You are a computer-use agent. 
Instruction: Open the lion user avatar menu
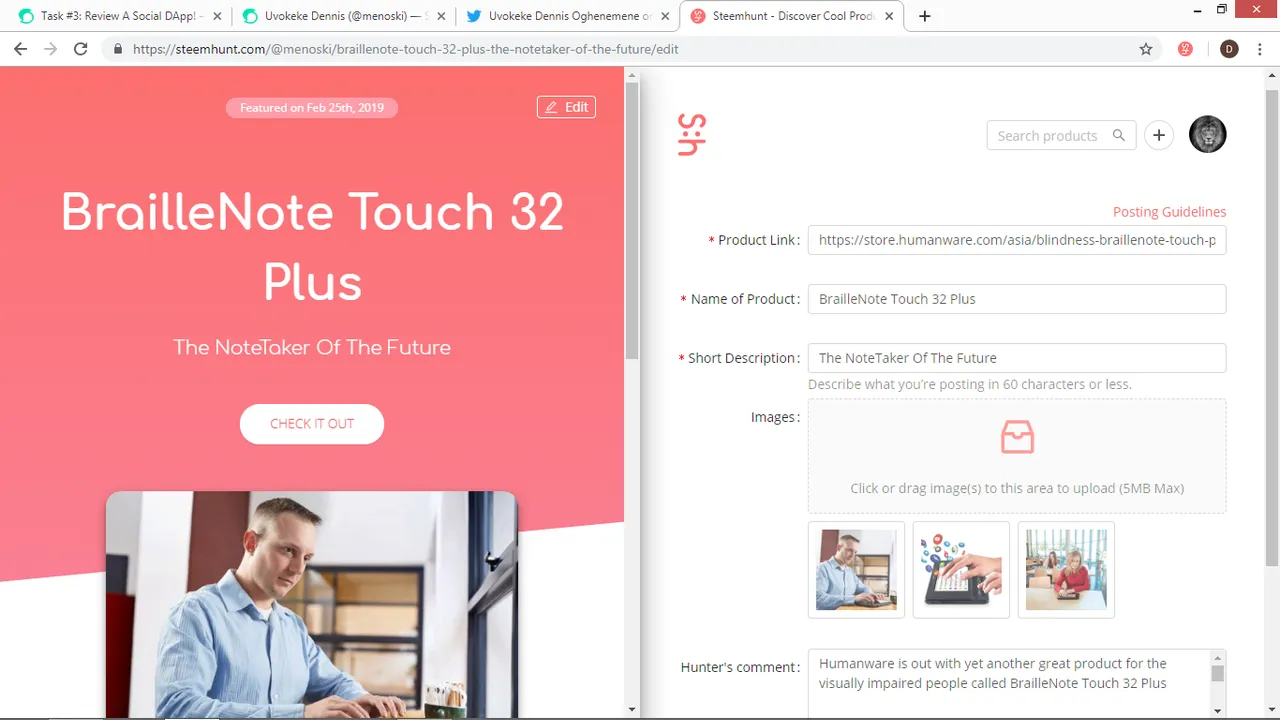pyautogui.click(x=1208, y=135)
